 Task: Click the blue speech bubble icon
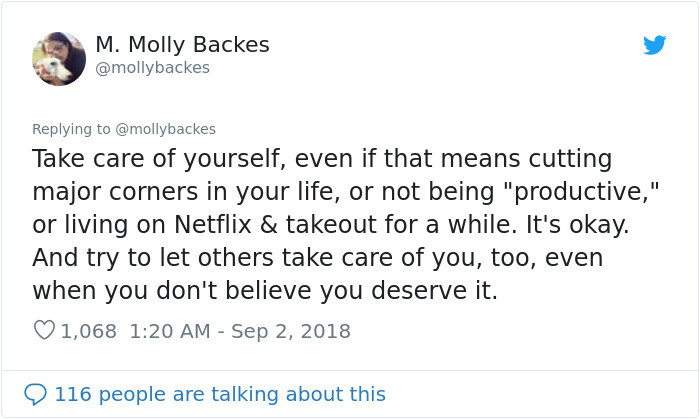point(35,394)
